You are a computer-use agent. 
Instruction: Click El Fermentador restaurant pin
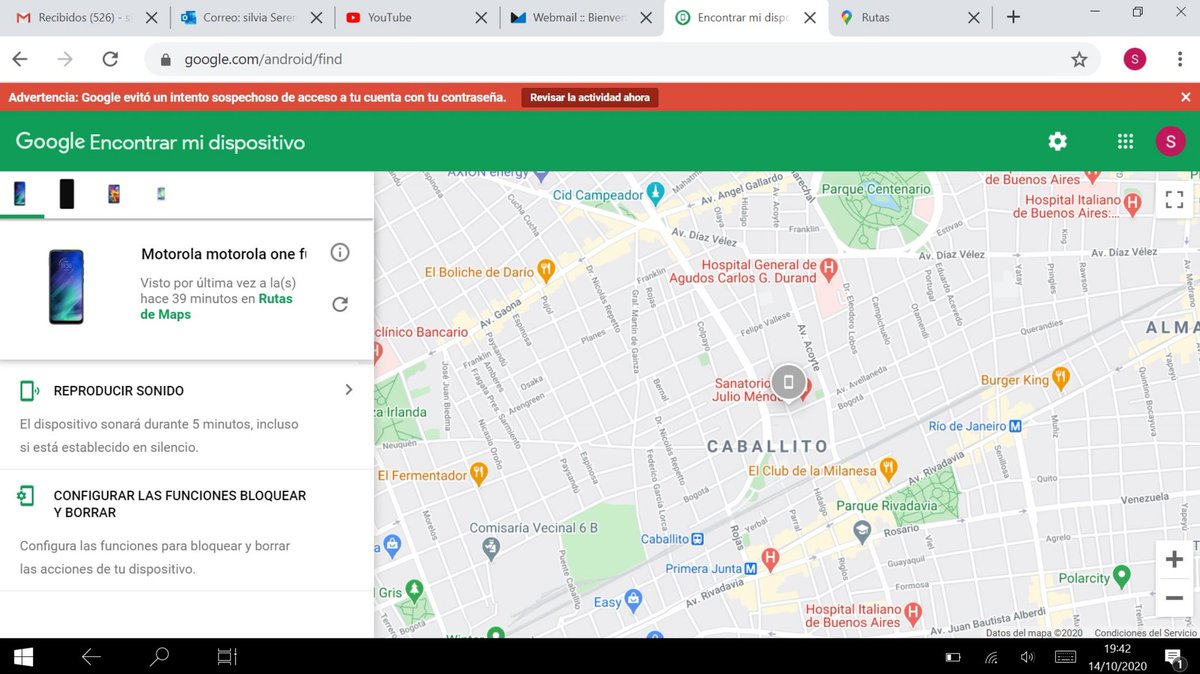(479, 473)
